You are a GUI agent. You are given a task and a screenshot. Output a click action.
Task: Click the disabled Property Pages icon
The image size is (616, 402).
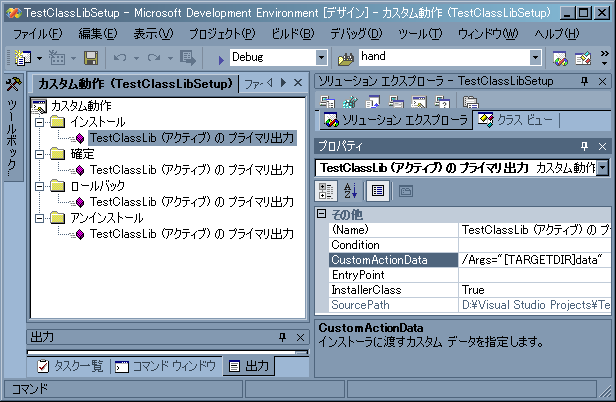click(x=406, y=191)
